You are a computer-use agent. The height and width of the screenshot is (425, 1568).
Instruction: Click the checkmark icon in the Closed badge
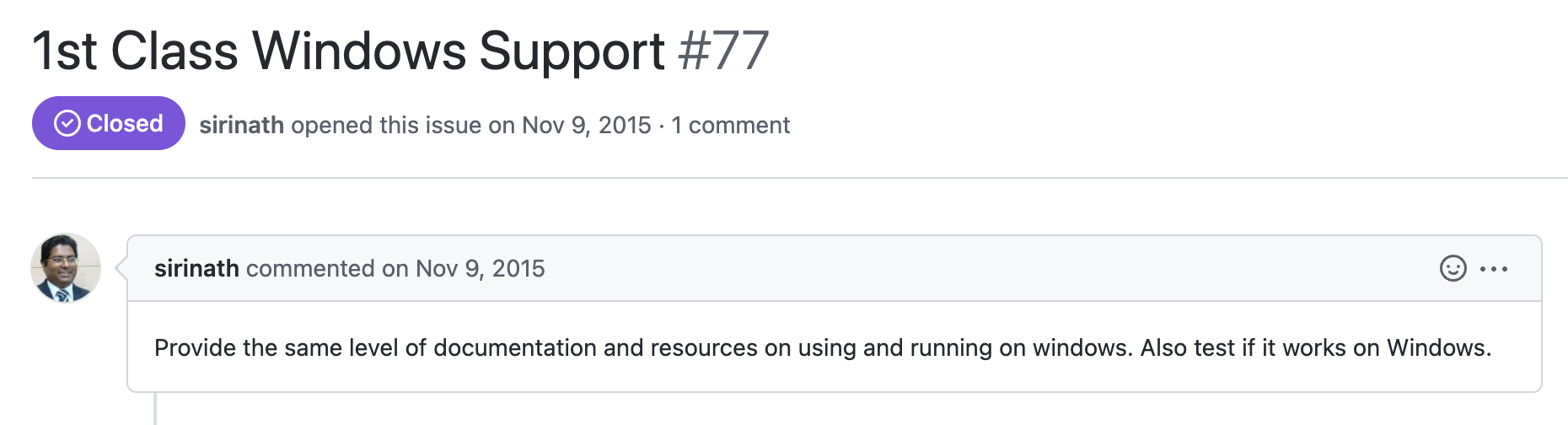tap(67, 123)
